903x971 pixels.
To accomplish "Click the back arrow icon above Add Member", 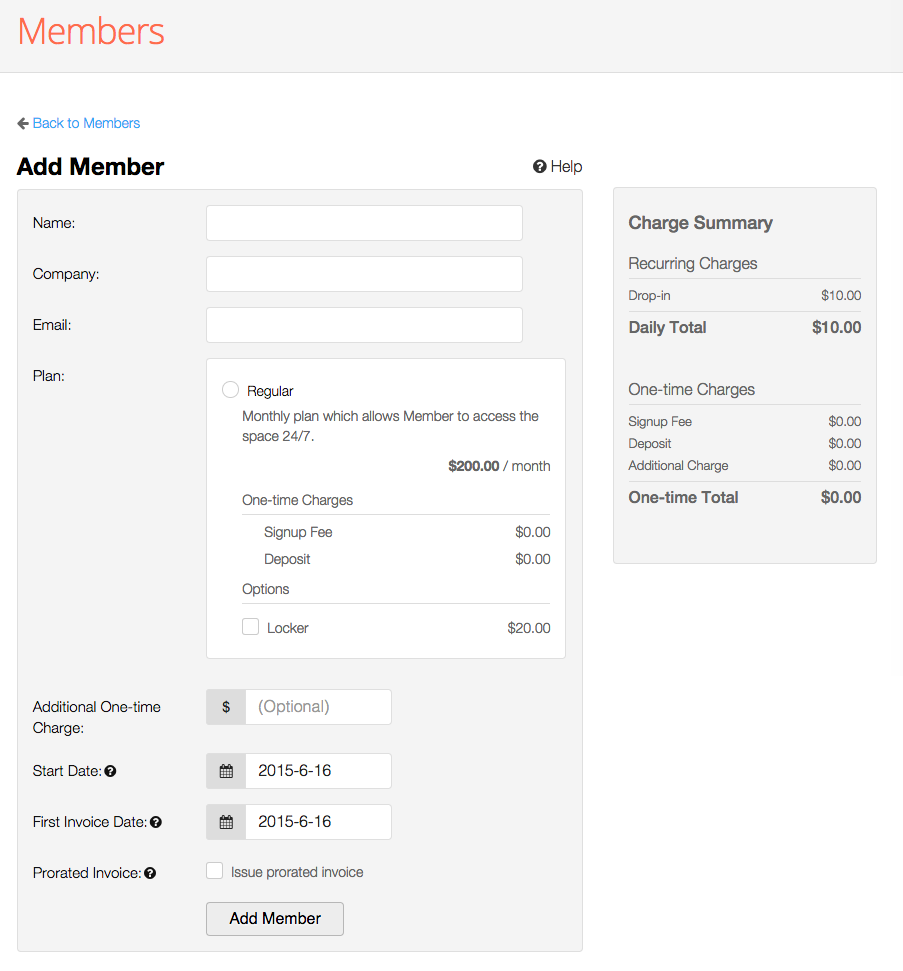I will (x=23, y=123).
